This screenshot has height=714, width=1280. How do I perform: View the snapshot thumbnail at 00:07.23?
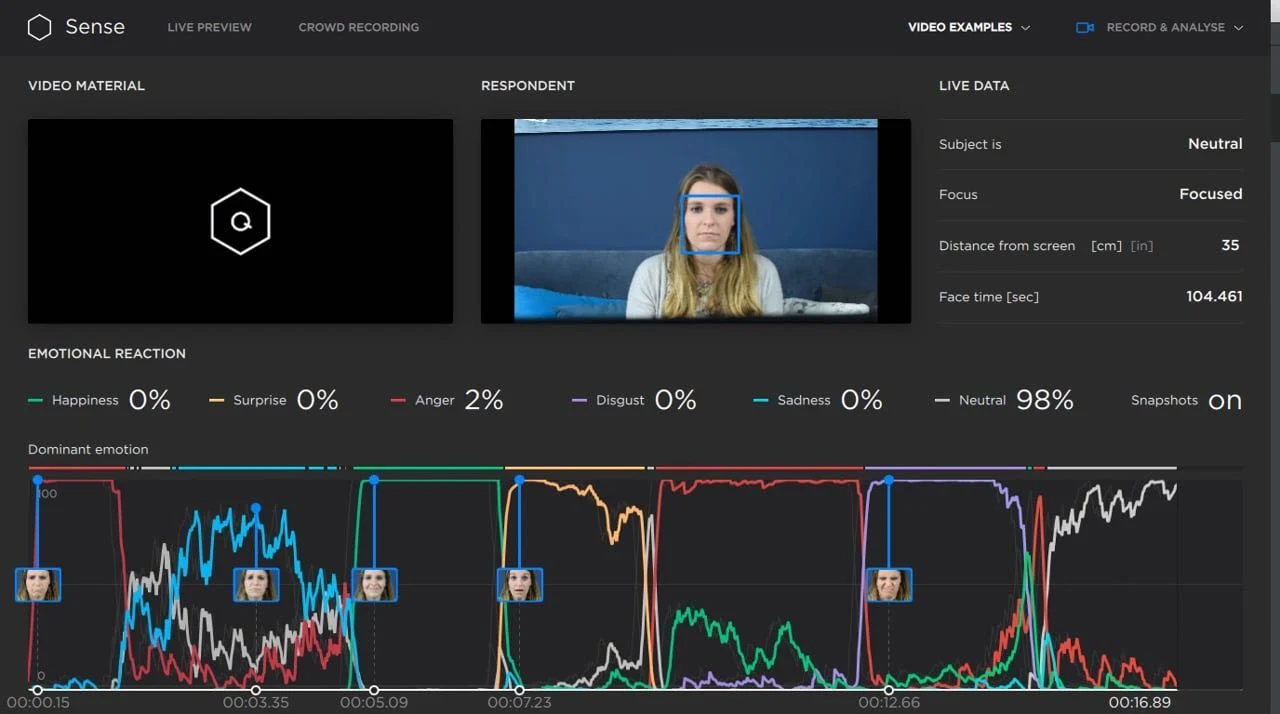(520, 585)
